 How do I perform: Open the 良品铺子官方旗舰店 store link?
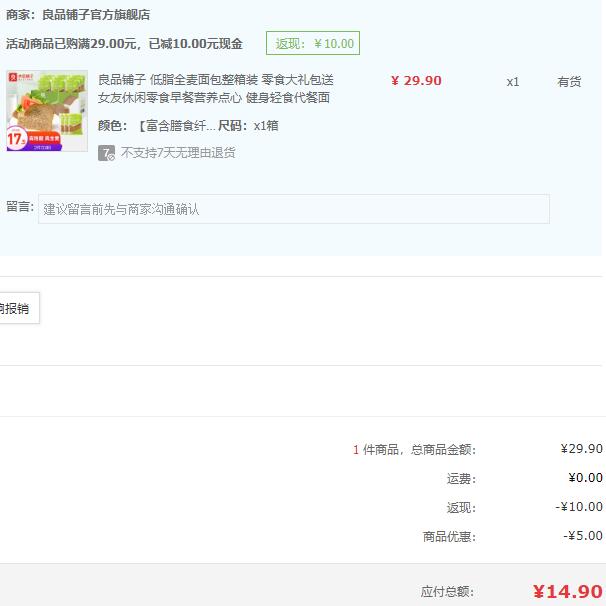(x=95, y=15)
